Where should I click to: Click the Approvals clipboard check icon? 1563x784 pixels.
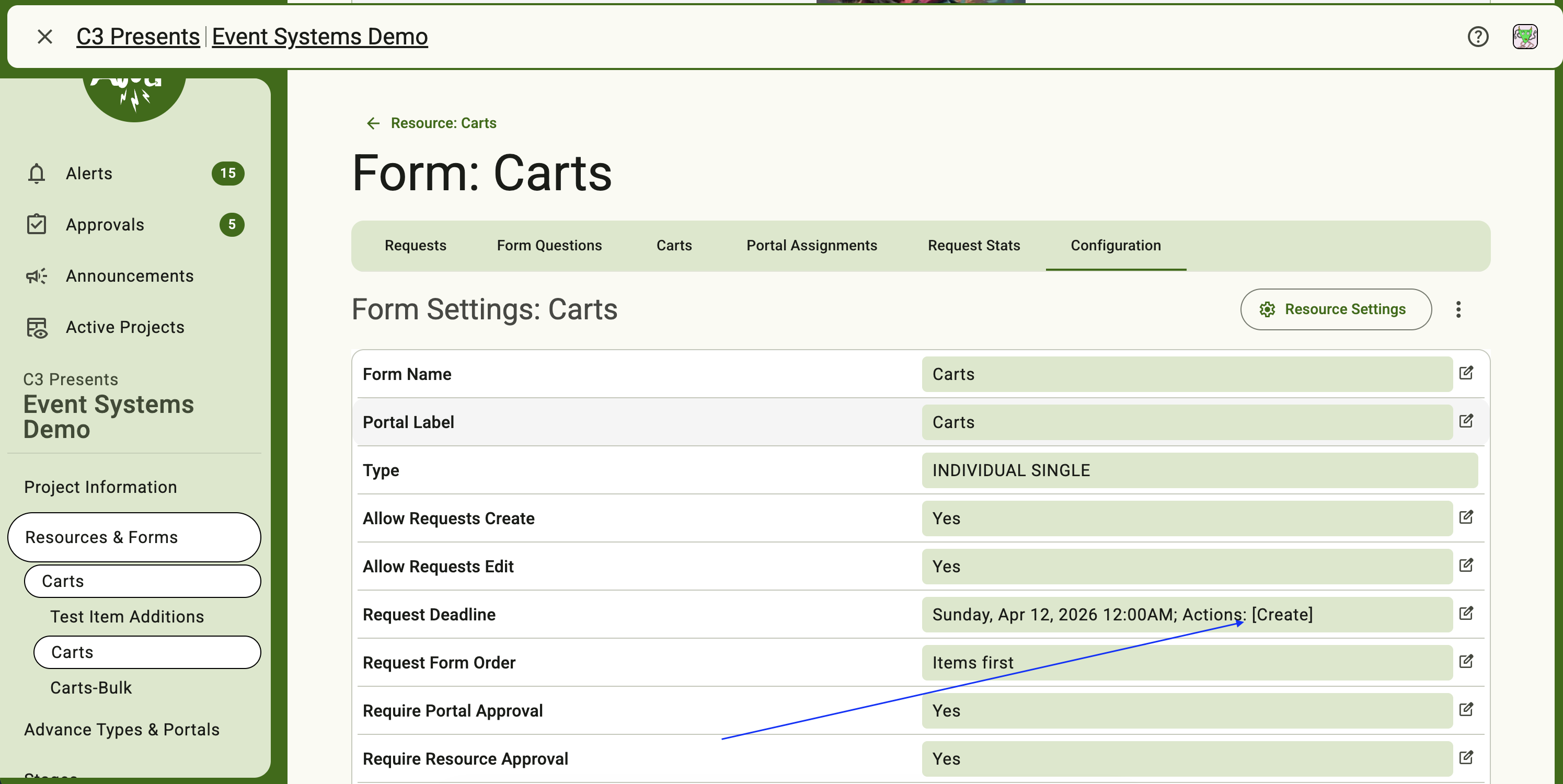(x=37, y=225)
